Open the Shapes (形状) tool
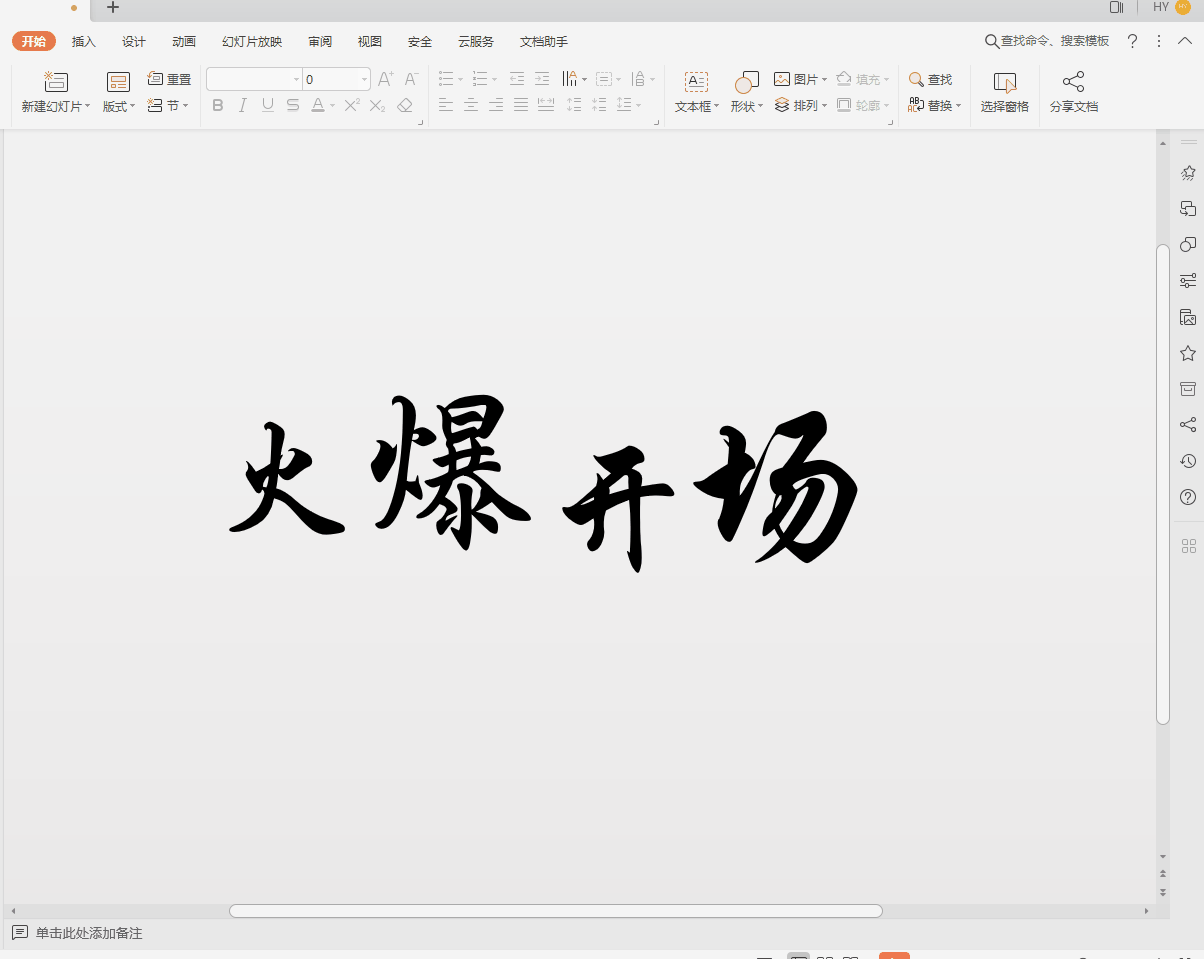Screen dimensions: 1204x959 [746, 82]
